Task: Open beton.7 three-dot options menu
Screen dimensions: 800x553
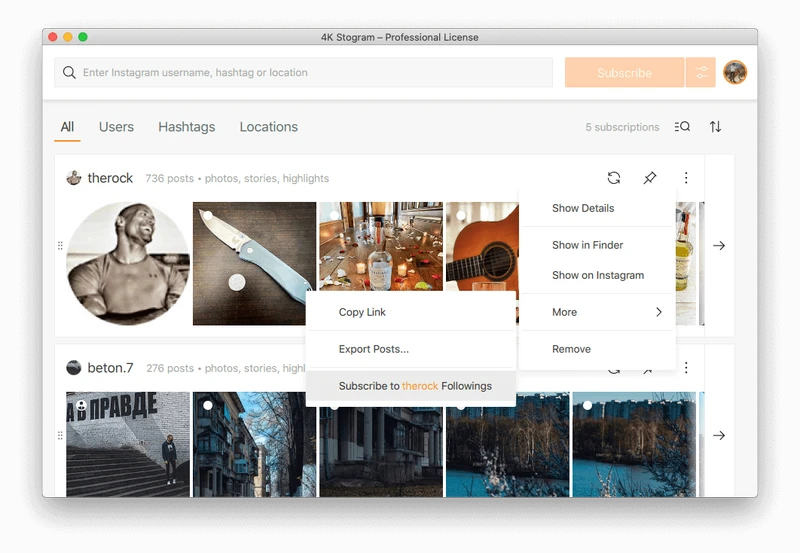Action: tap(686, 367)
